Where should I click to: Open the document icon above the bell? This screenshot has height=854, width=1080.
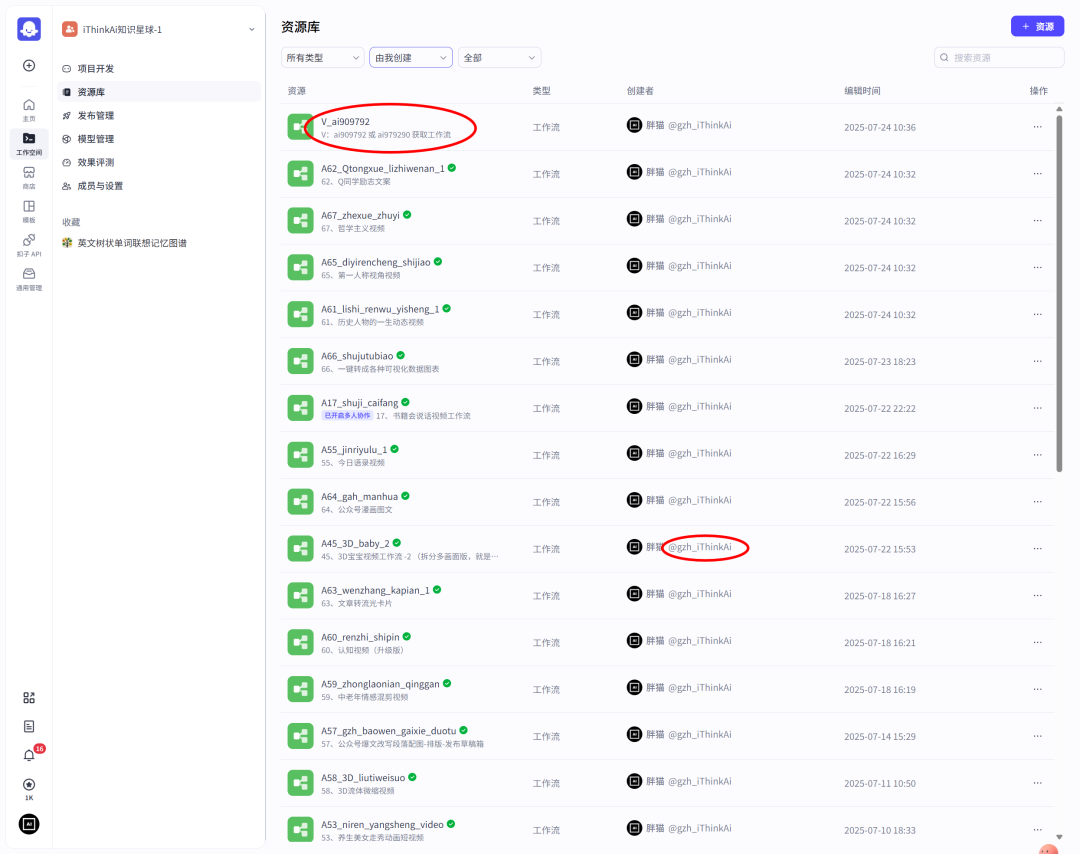pos(29,726)
